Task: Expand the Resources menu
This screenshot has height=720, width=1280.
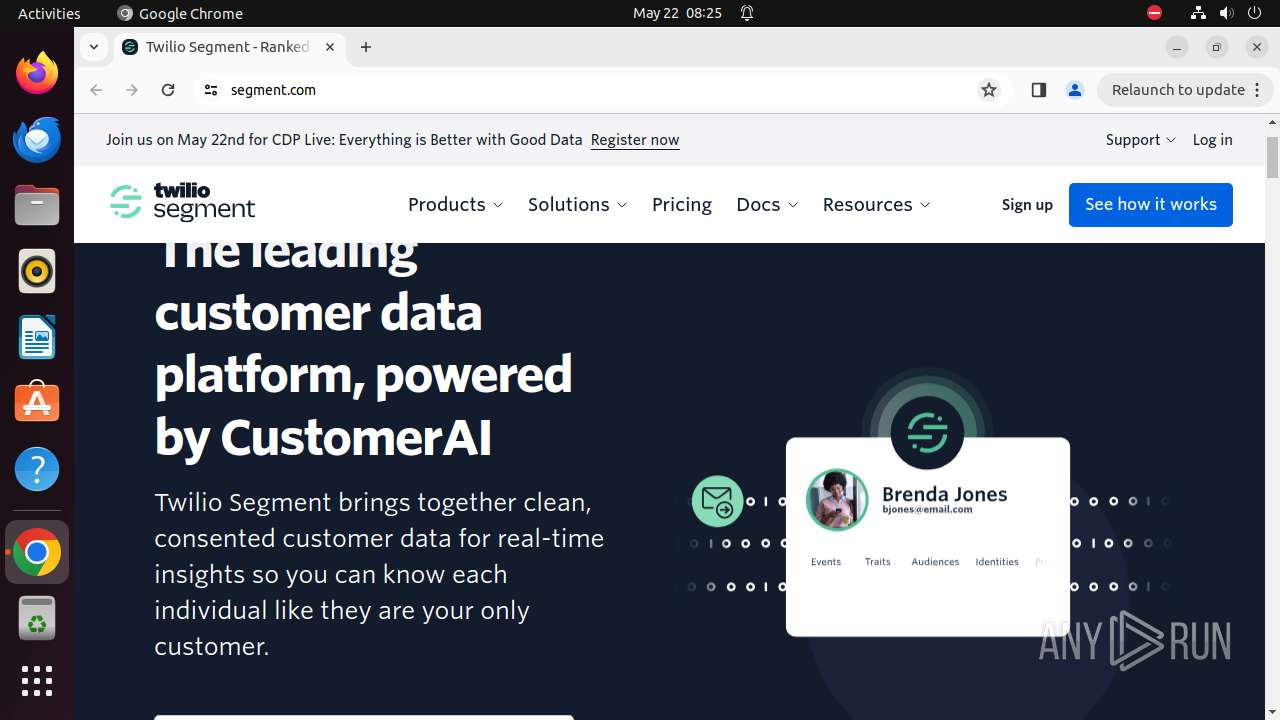Action: (876, 204)
